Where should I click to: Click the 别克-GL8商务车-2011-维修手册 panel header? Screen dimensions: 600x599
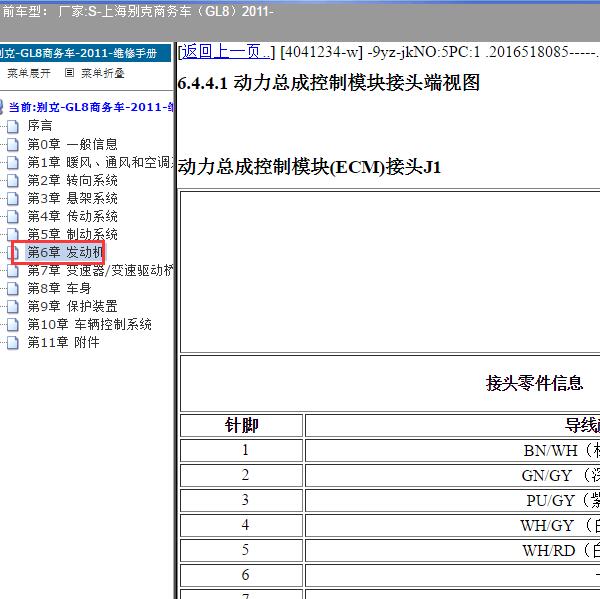pos(85,53)
